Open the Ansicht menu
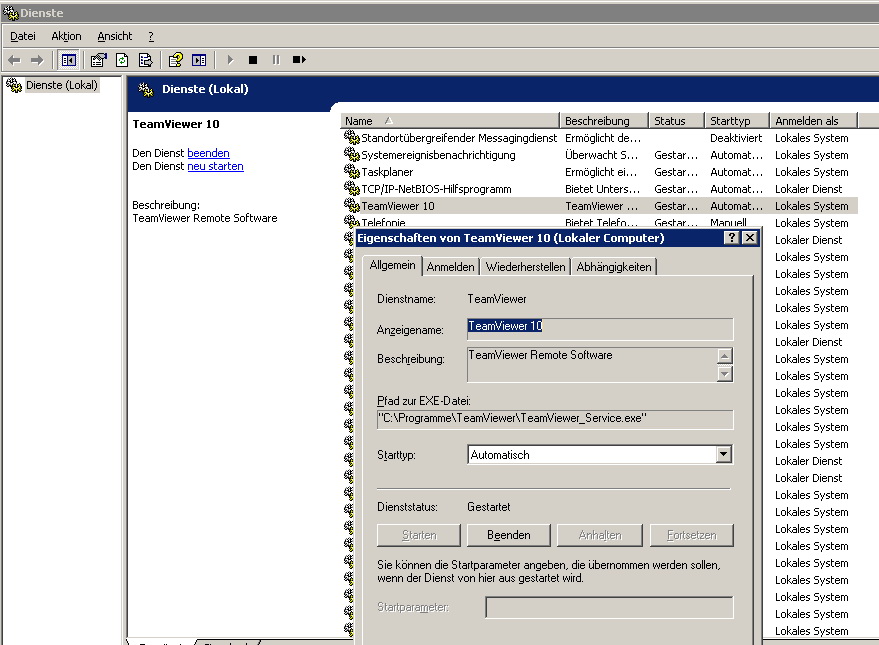The image size is (879, 645). pyautogui.click(x=114, y=36)
